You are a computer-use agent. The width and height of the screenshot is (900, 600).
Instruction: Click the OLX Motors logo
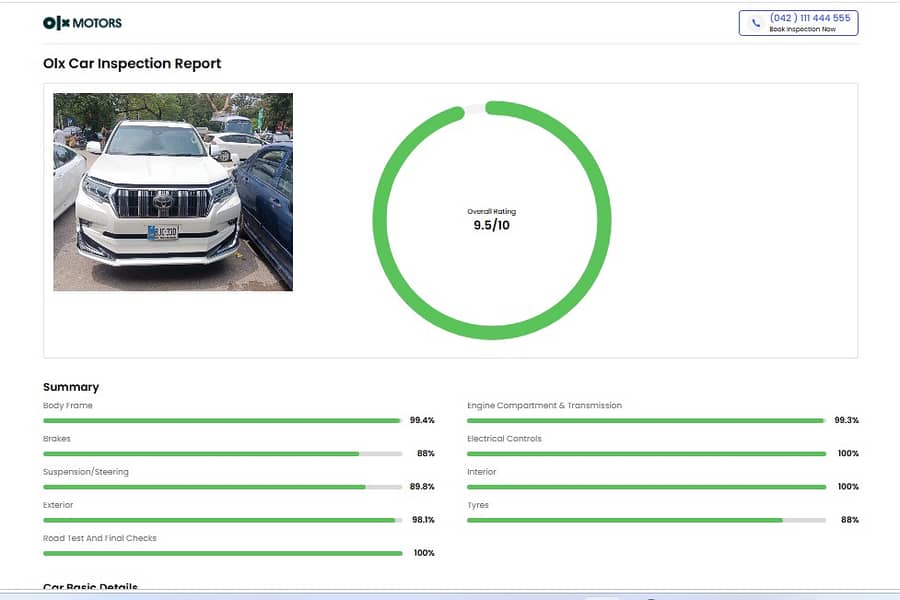(82, 23)
